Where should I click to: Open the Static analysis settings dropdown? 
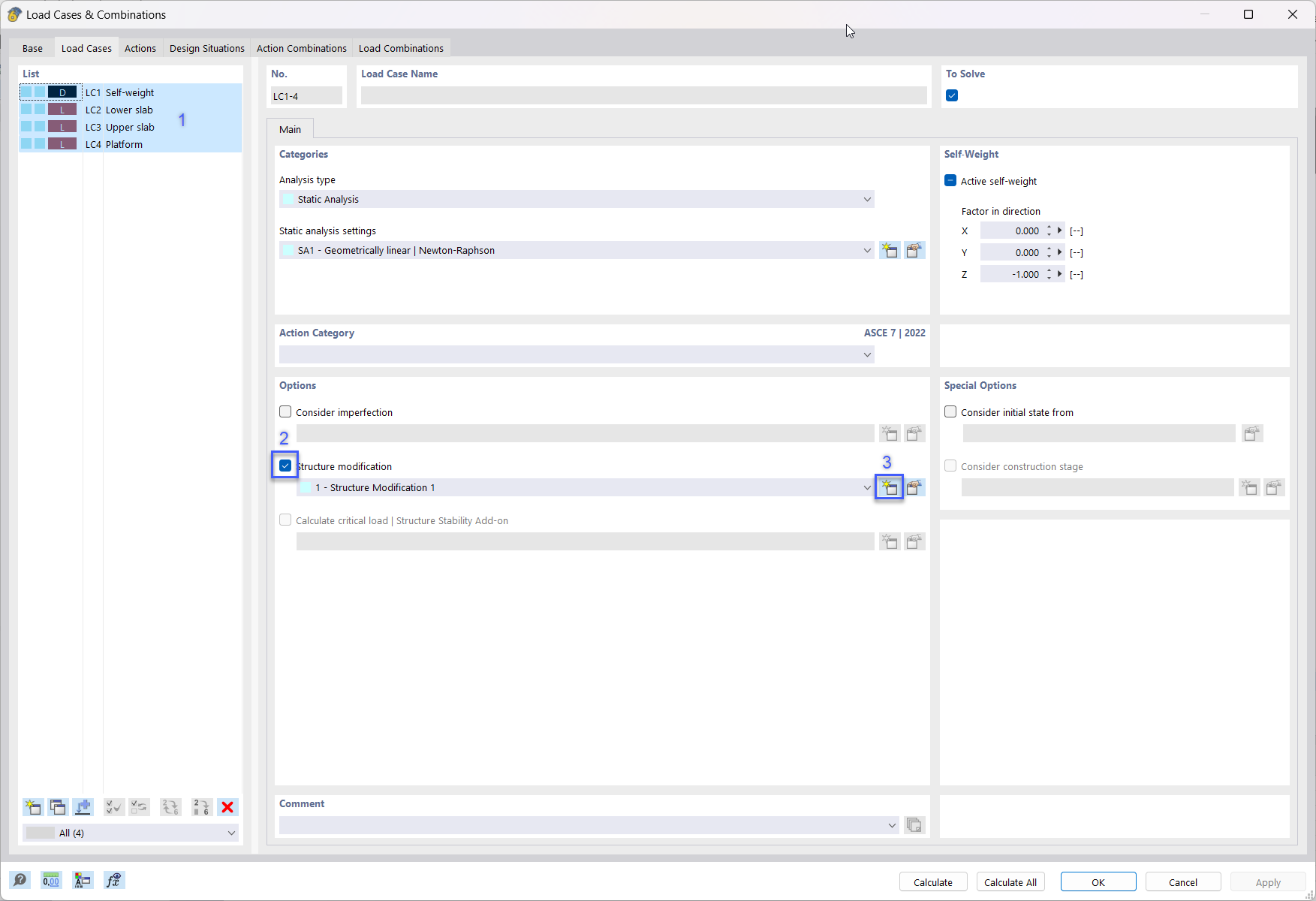867,250
